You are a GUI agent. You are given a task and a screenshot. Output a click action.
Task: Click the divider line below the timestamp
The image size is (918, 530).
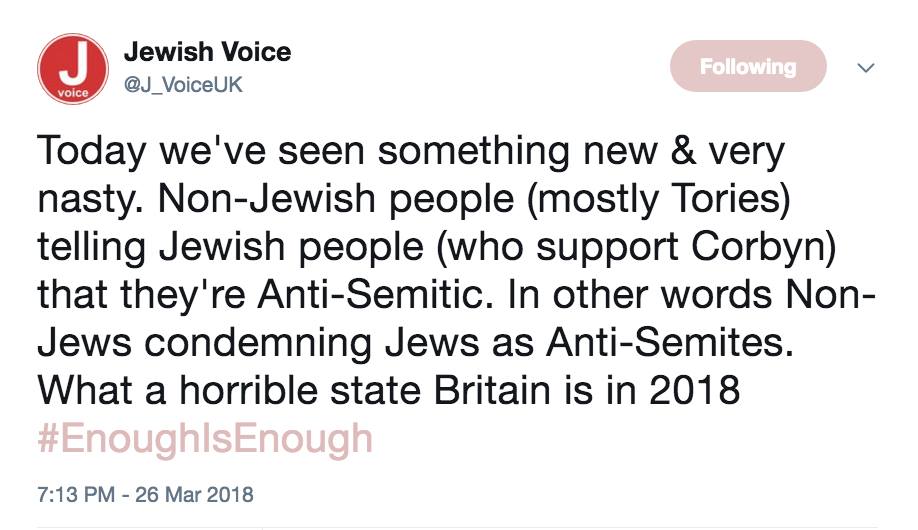tap(457, 527)
